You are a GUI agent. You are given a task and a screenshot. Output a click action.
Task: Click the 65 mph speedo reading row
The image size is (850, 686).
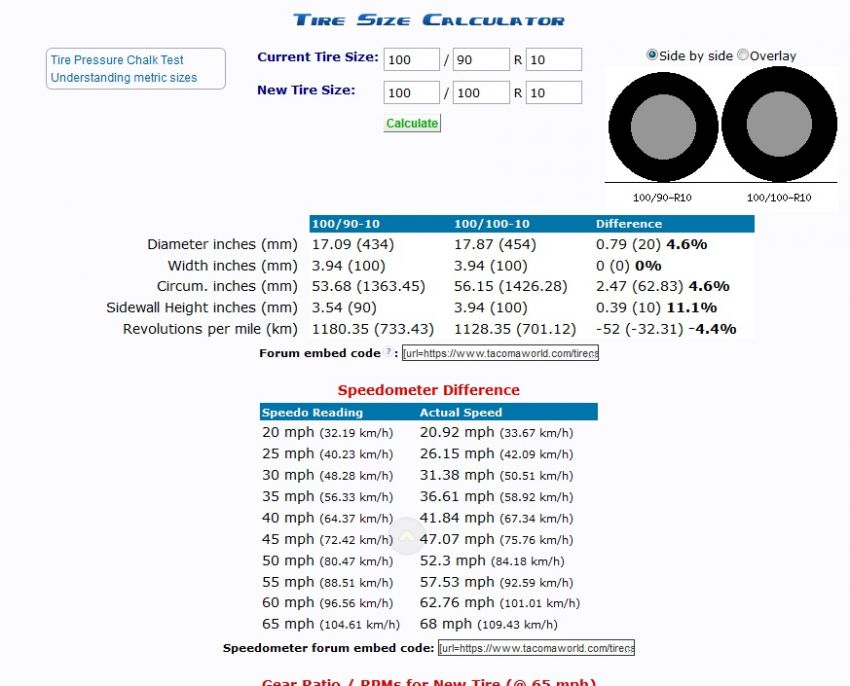pos(331,624)
